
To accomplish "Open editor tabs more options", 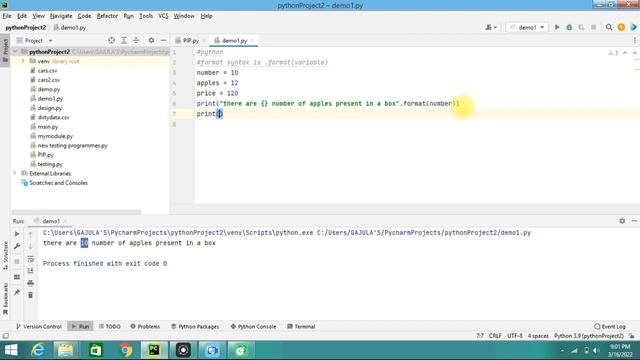I will [x=635, y=40].
